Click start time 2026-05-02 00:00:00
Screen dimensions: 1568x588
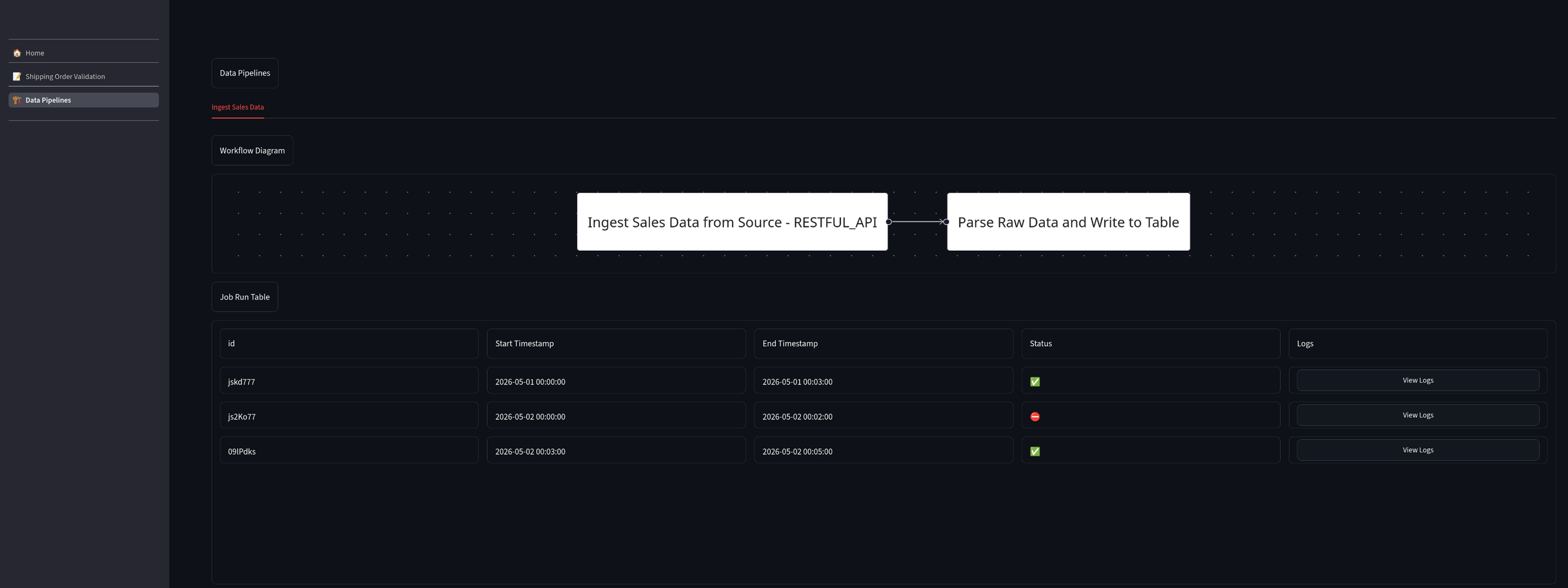click(x=616, y=416)
